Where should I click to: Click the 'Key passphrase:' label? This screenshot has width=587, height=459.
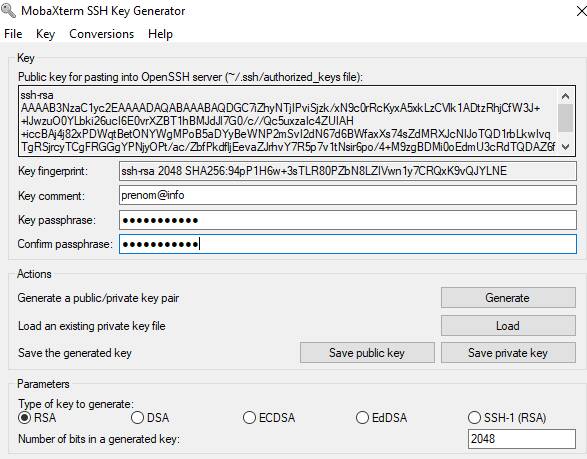pos(57,220)
